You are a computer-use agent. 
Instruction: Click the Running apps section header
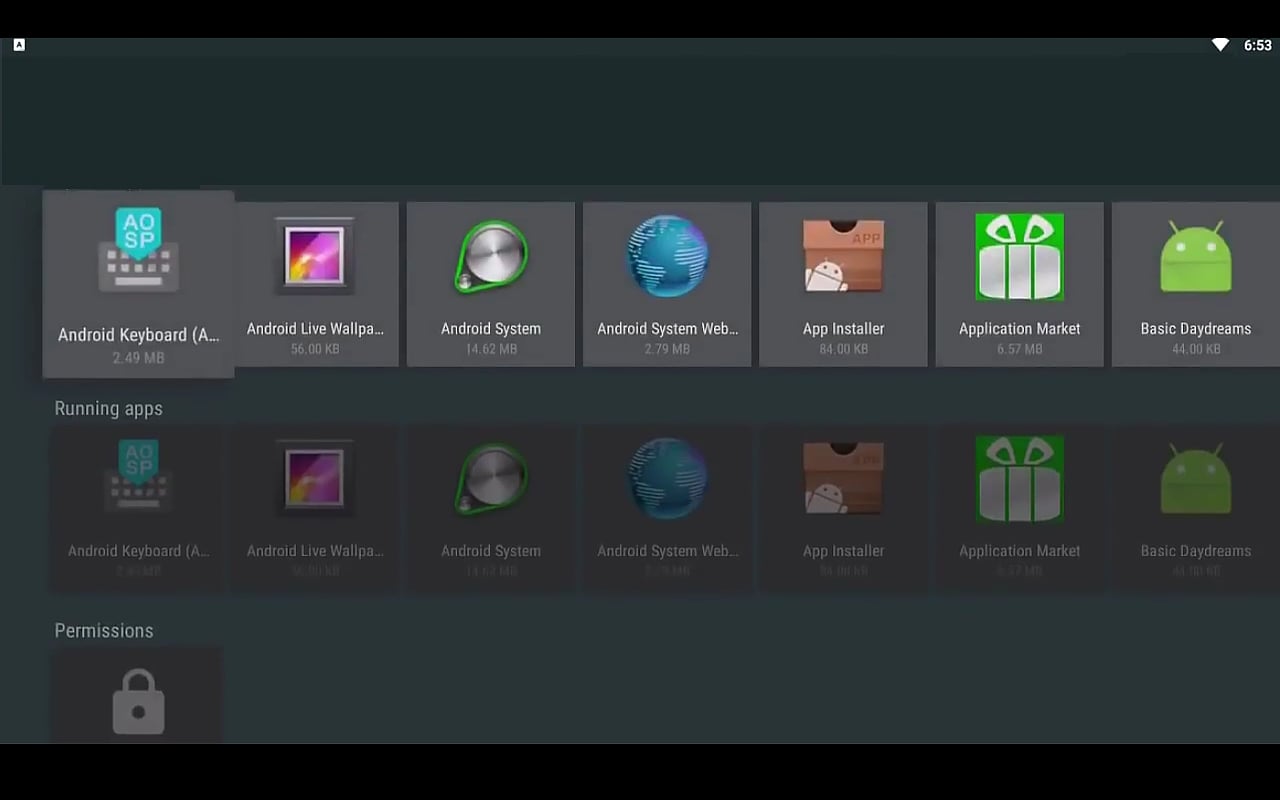tap(108, 408)
